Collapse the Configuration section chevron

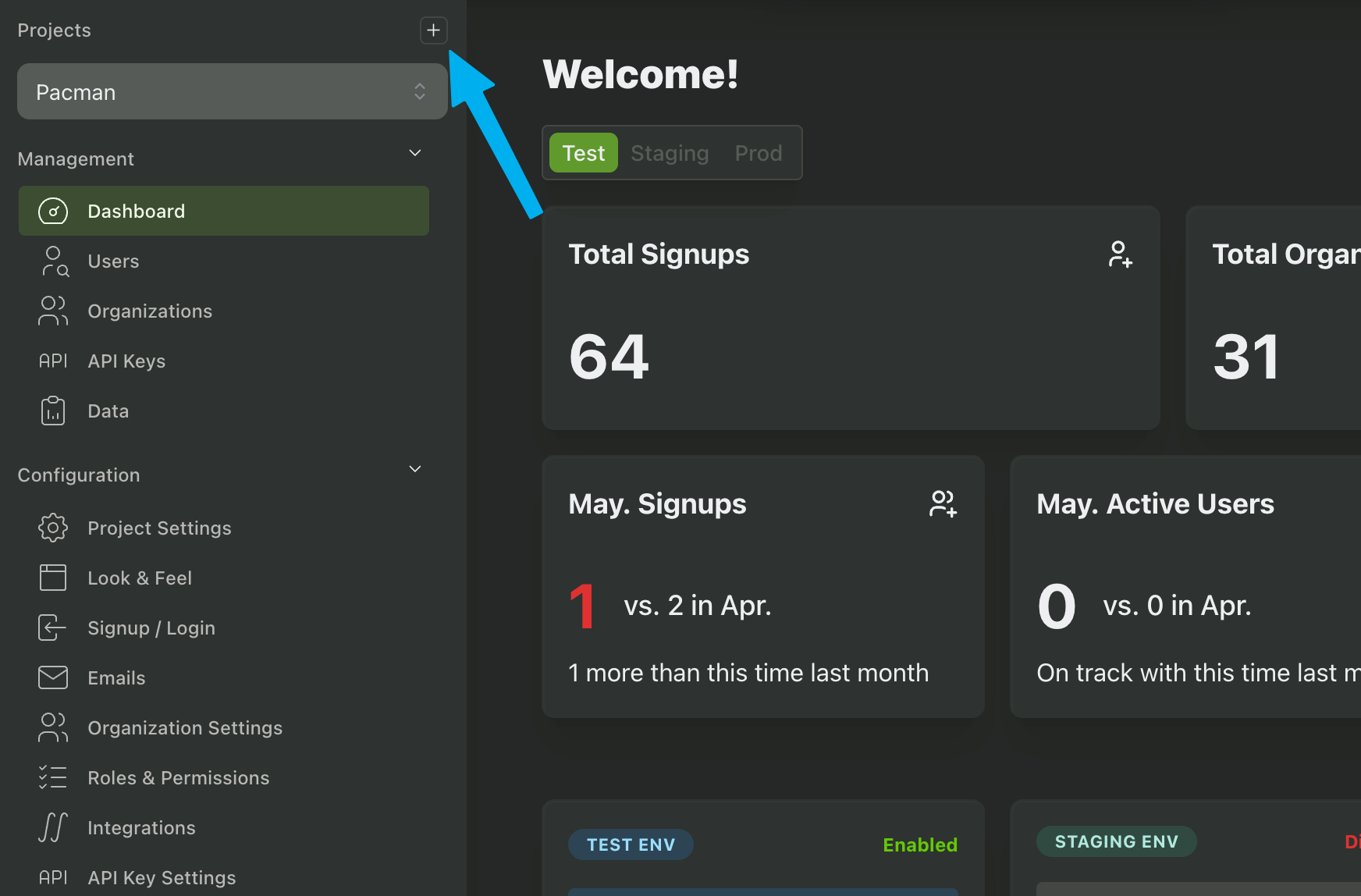415,469
